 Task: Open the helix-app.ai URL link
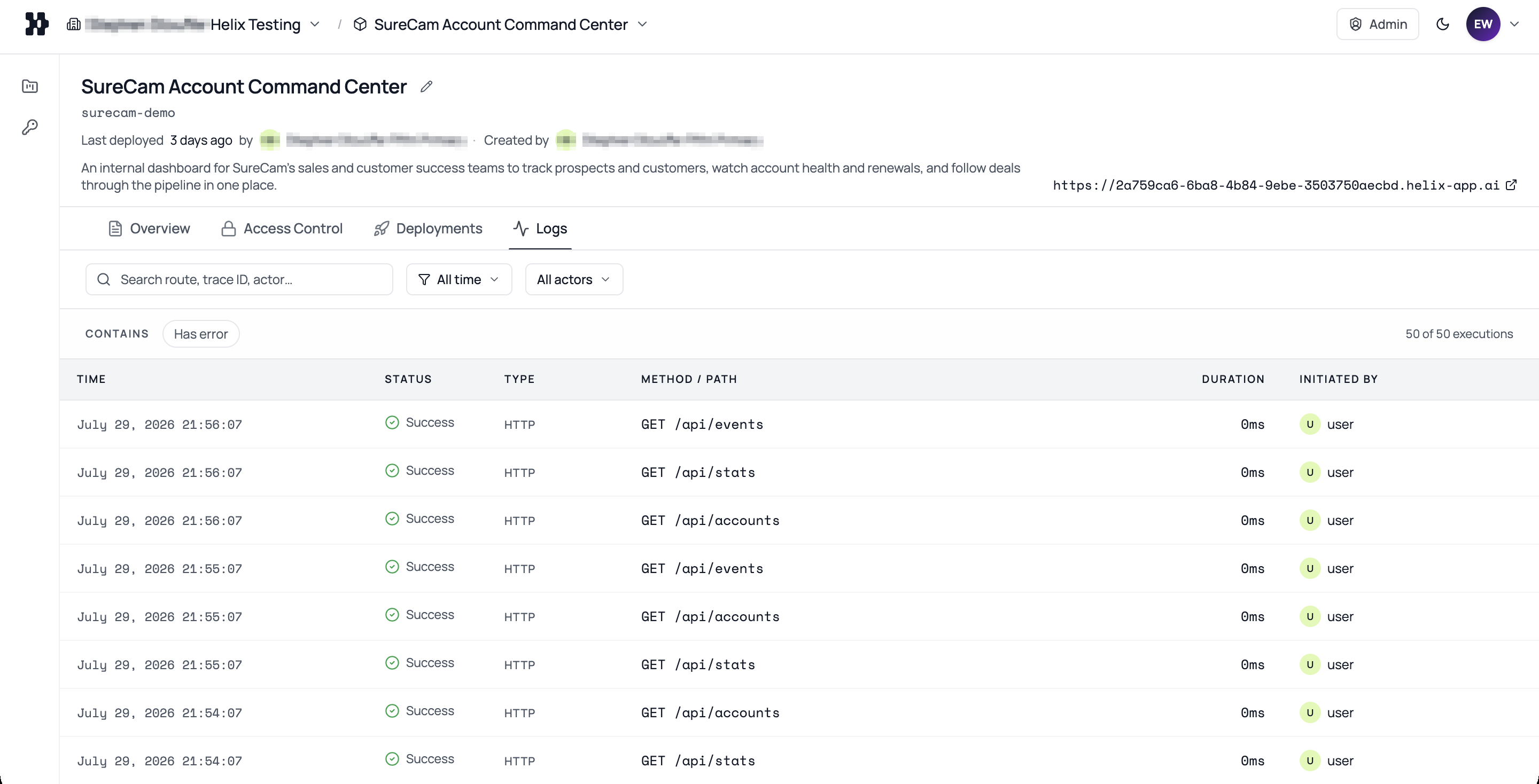(1276, 185)
